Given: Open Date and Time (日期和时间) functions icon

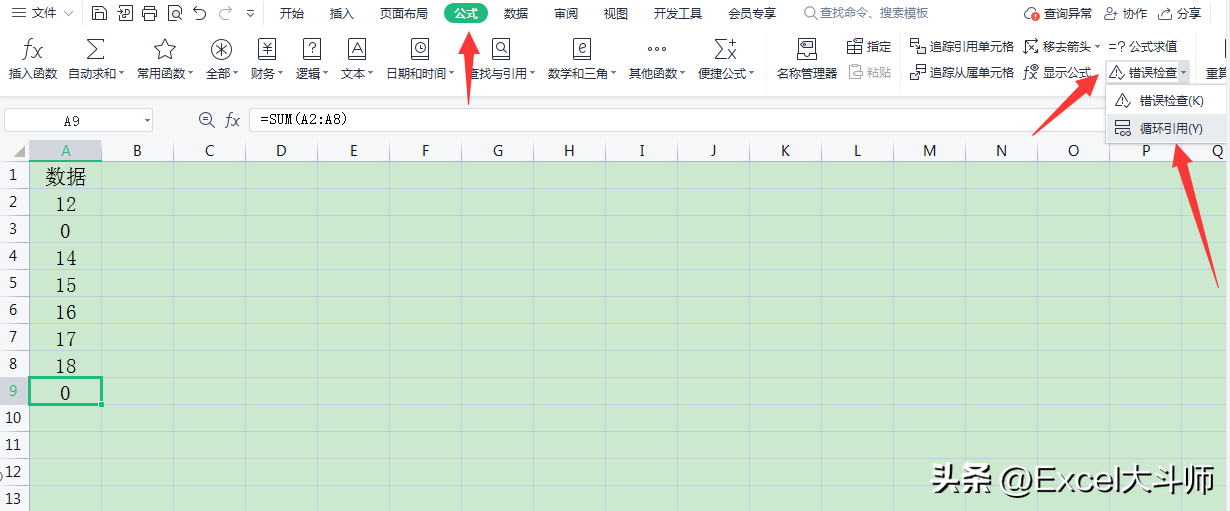Looking at the screenshot, I should pos(420,50).
